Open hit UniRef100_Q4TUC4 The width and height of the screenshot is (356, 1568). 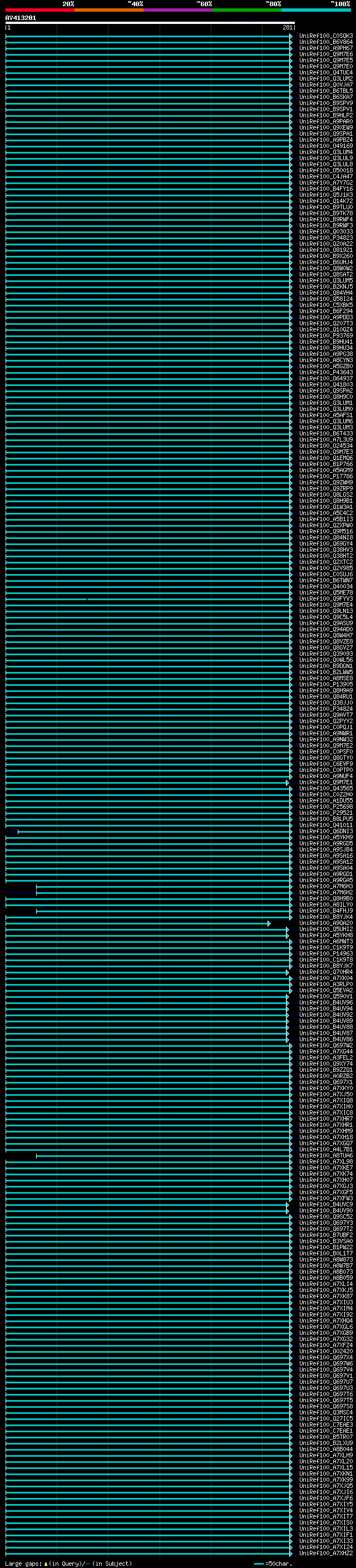pyautogui.click(x=326, y=72)
